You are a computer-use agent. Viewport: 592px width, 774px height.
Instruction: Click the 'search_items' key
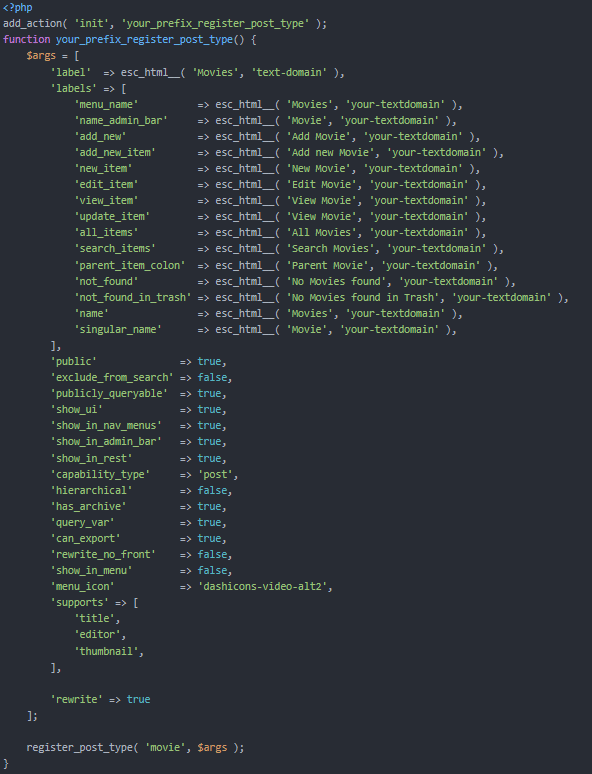[x=115, y=248]
